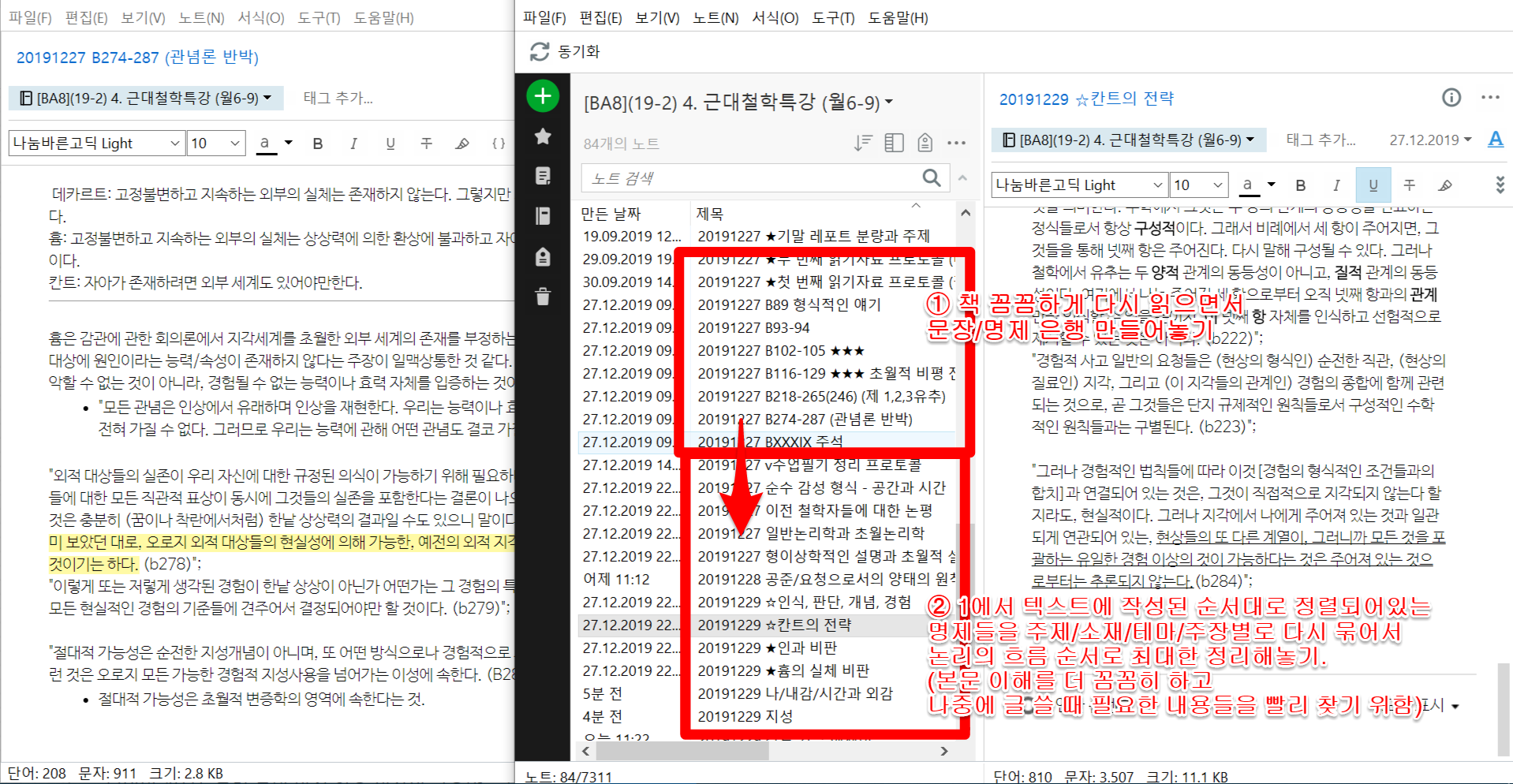Open 보기(V) menu in main window
The height and width of the screenshot is (784, 1513).
tap(657, 17)
